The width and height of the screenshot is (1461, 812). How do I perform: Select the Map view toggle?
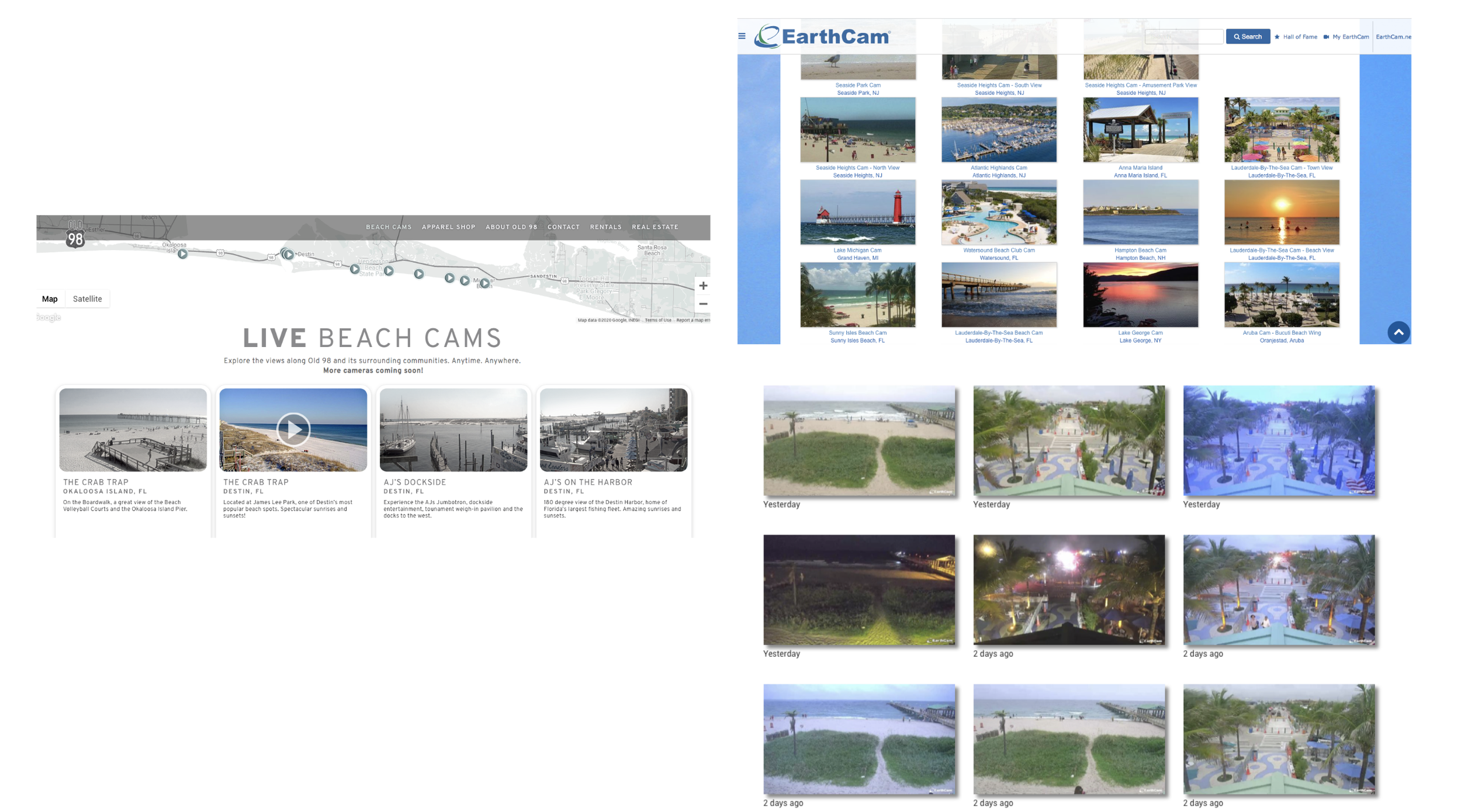(50, 299)
